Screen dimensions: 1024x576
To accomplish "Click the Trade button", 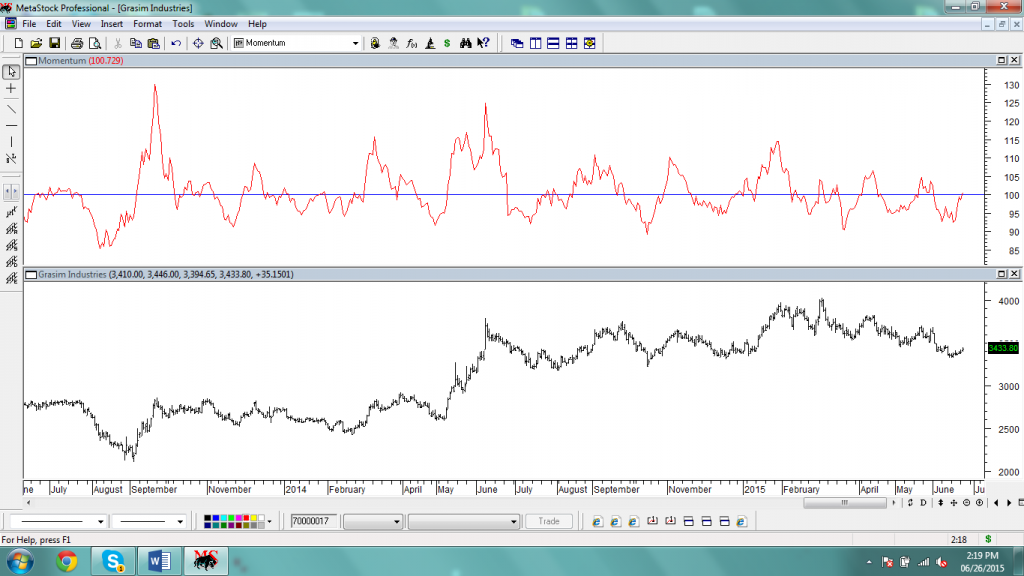I will point(549,521).
